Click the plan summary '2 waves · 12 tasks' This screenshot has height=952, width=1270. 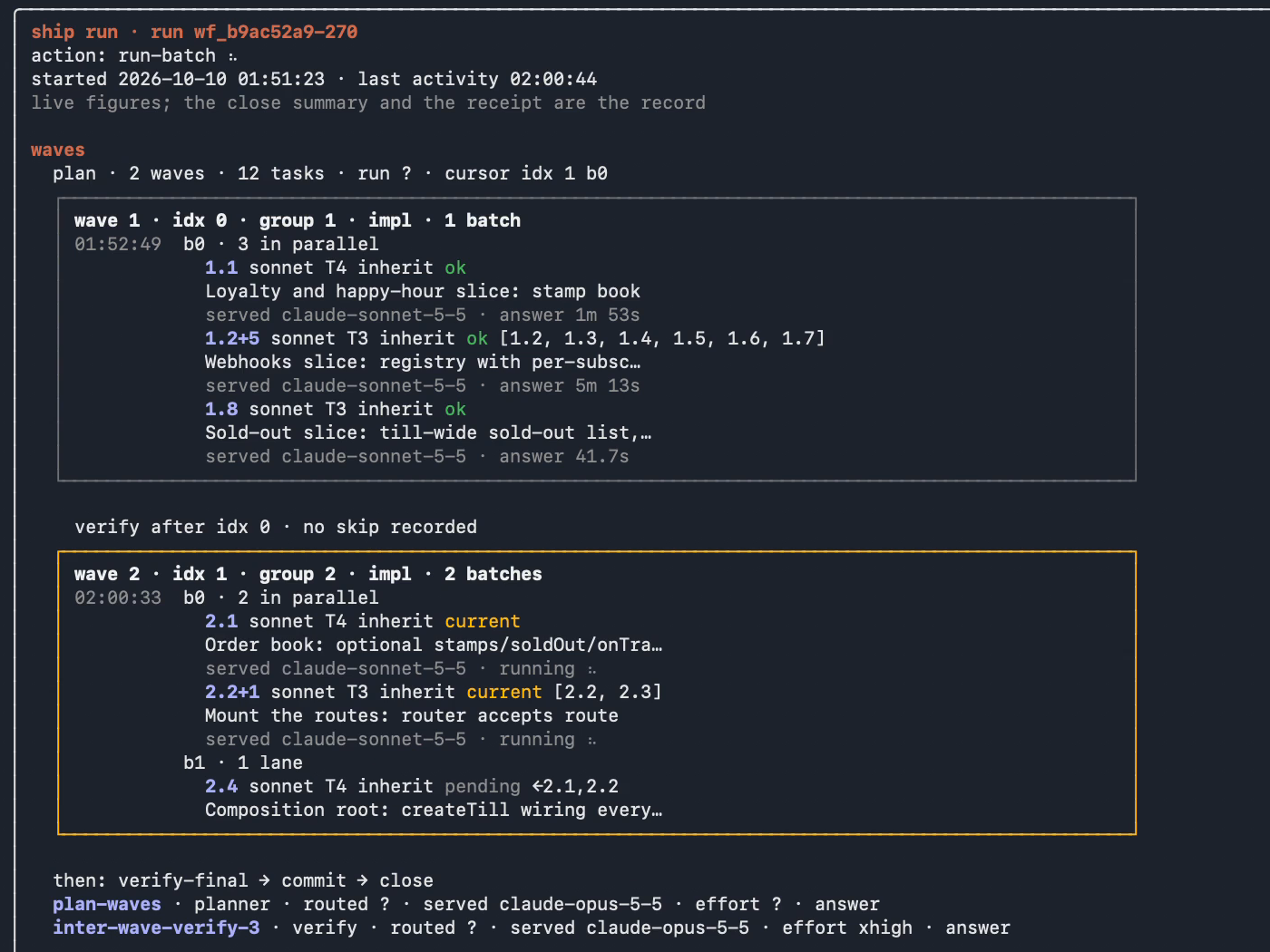[227, 173]
